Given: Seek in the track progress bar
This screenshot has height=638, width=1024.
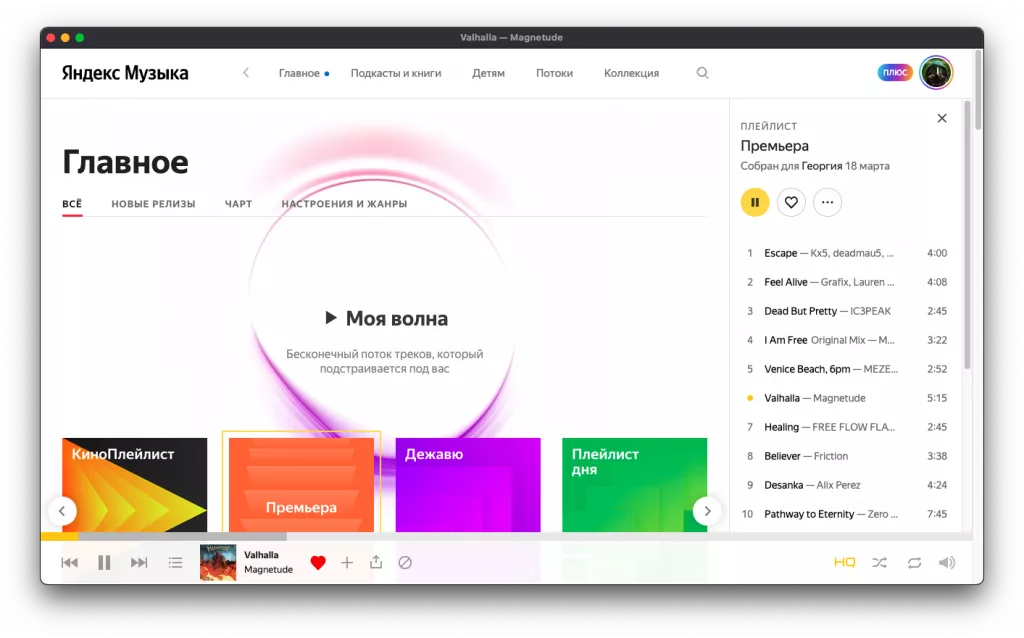Looking at the screenshot, I should 507,536.
